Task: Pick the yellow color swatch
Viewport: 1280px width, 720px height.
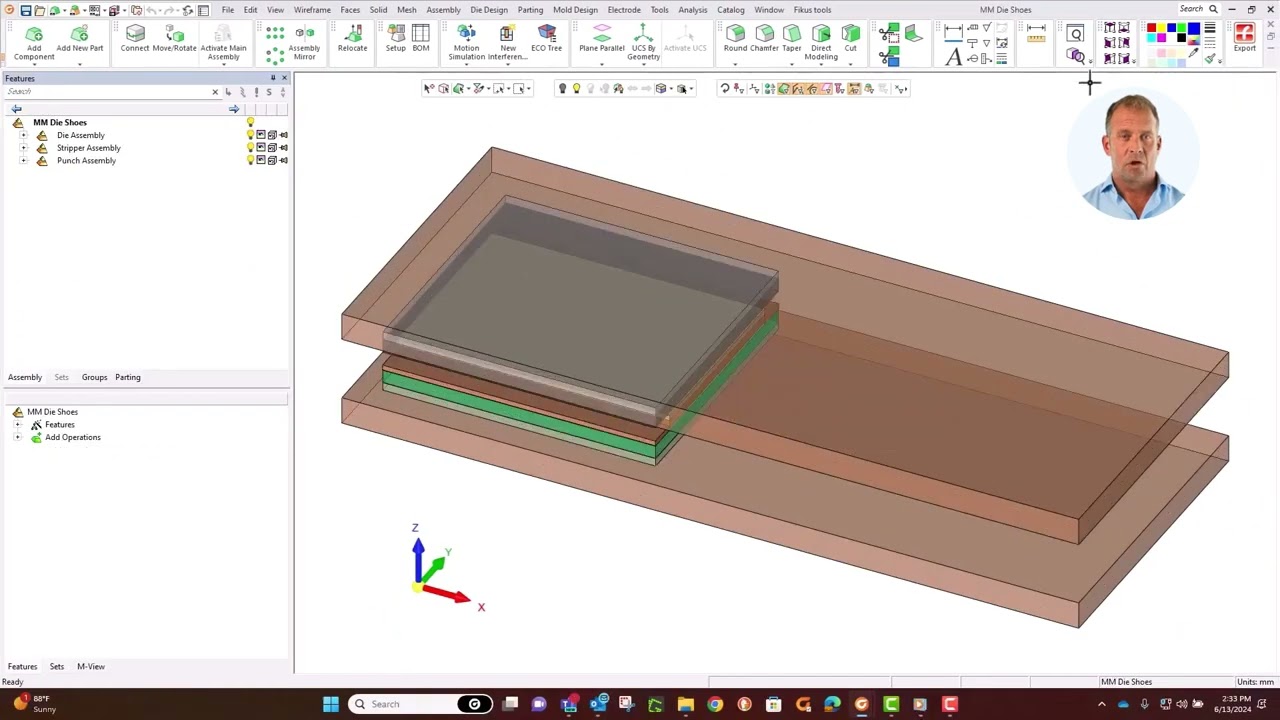Action: click(x=1162, y=28)
